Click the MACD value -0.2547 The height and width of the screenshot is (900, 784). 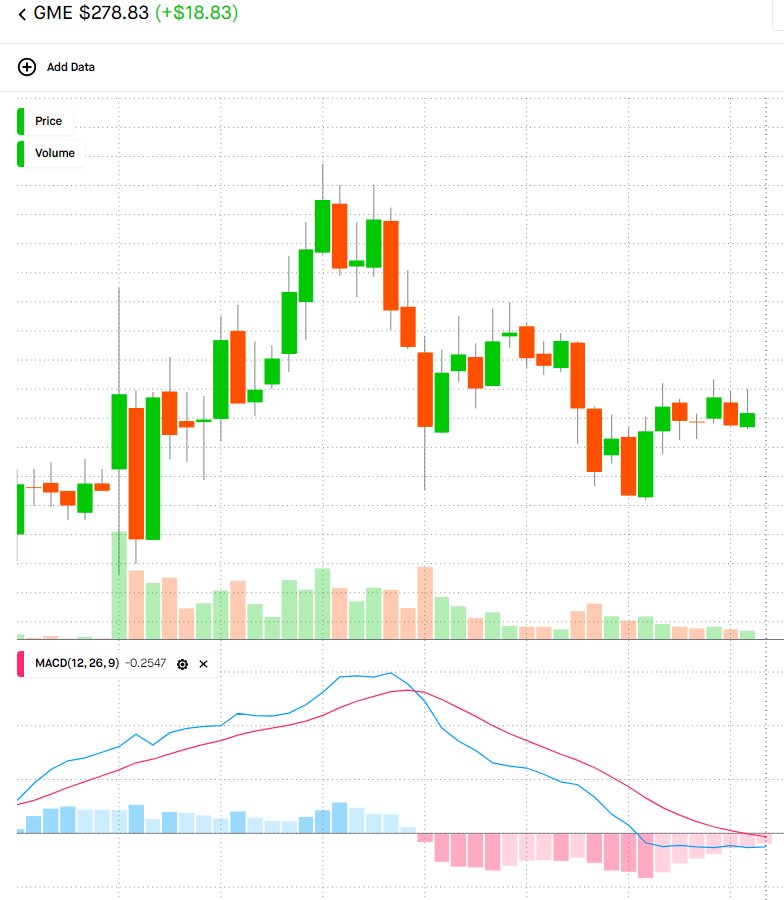[x=145, y=663]
